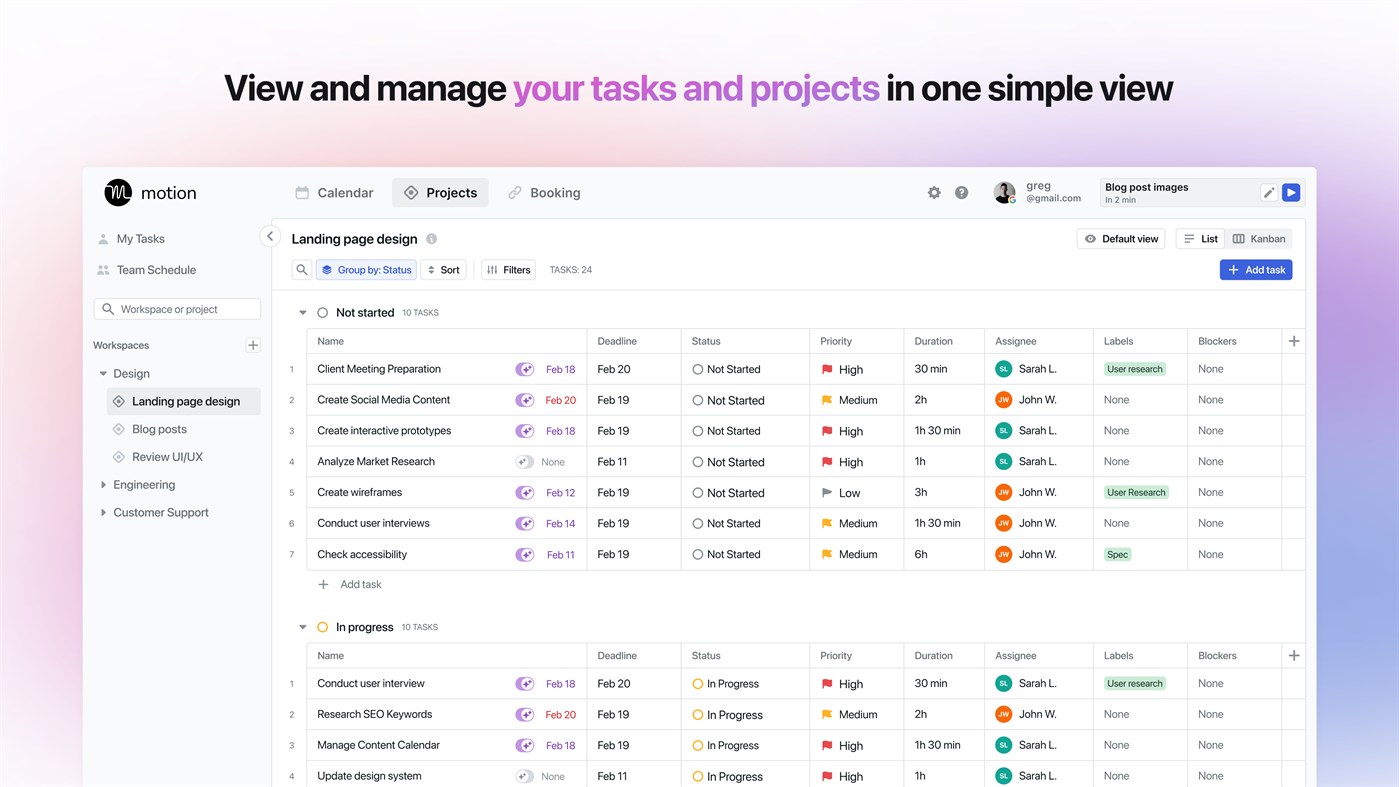
Task: Open the Calendar view icon
Action: coord(302,192)
